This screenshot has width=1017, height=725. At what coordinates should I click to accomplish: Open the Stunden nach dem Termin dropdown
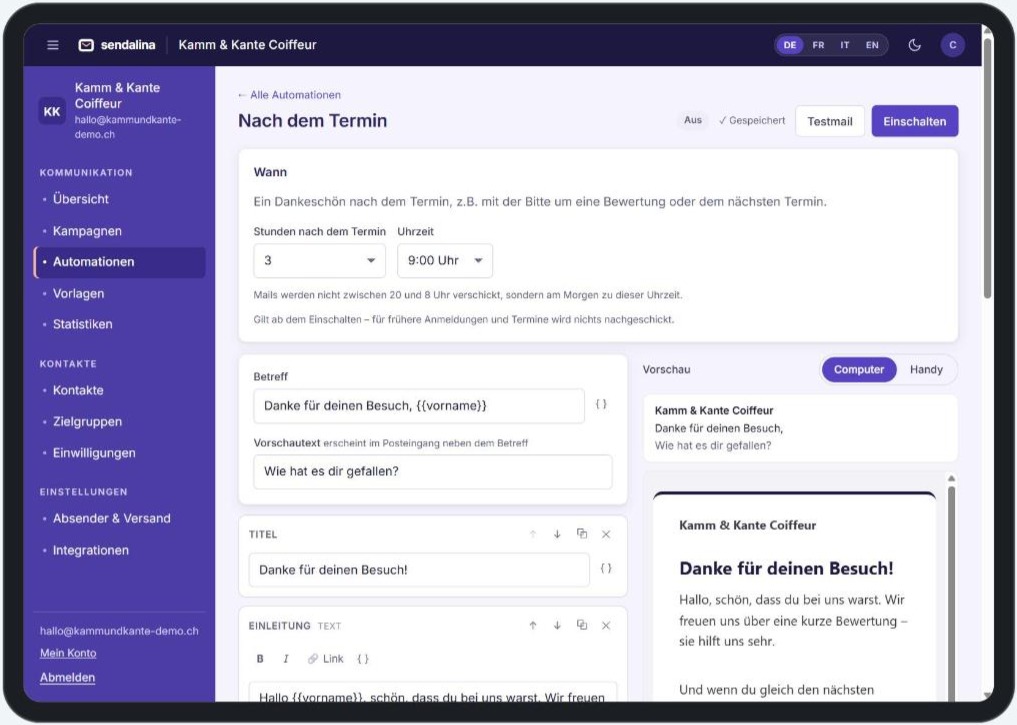click(x=319, y=261)
